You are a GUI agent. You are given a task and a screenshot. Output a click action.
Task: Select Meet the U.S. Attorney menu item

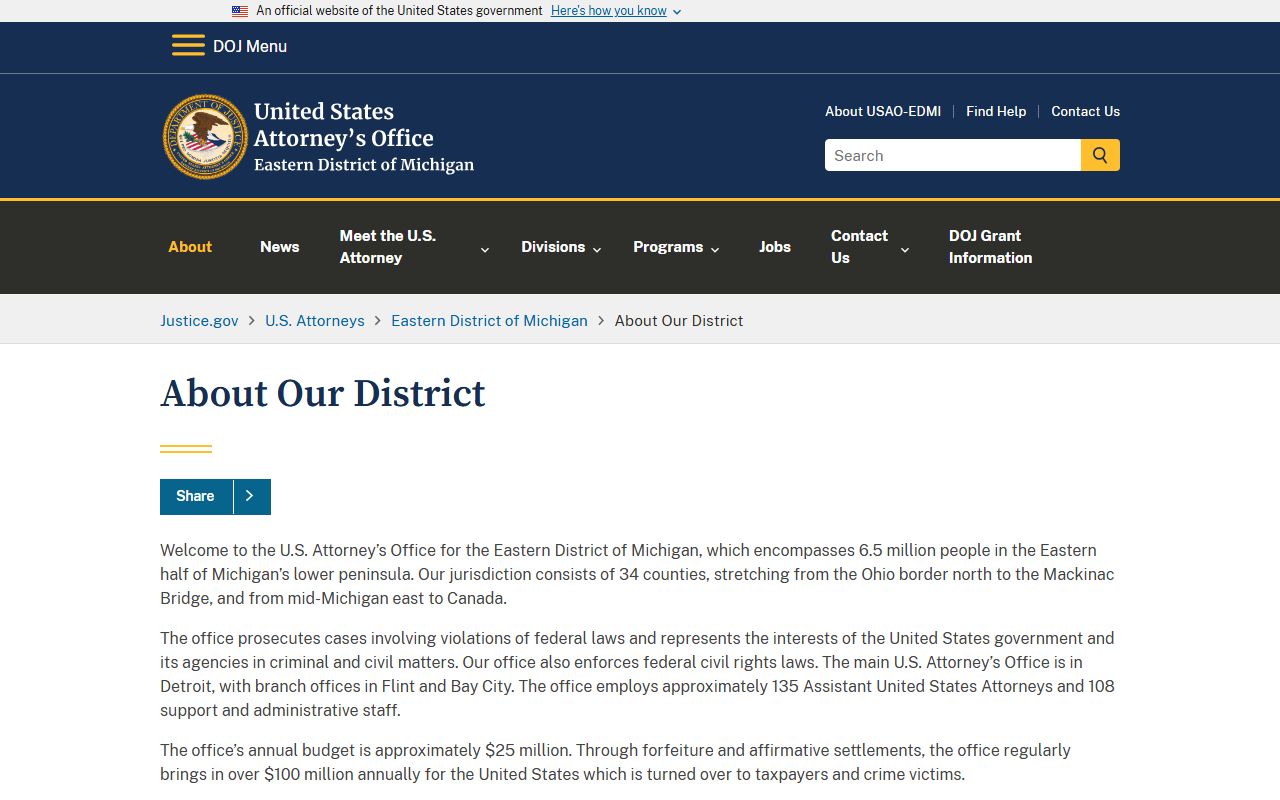(388, 247)
